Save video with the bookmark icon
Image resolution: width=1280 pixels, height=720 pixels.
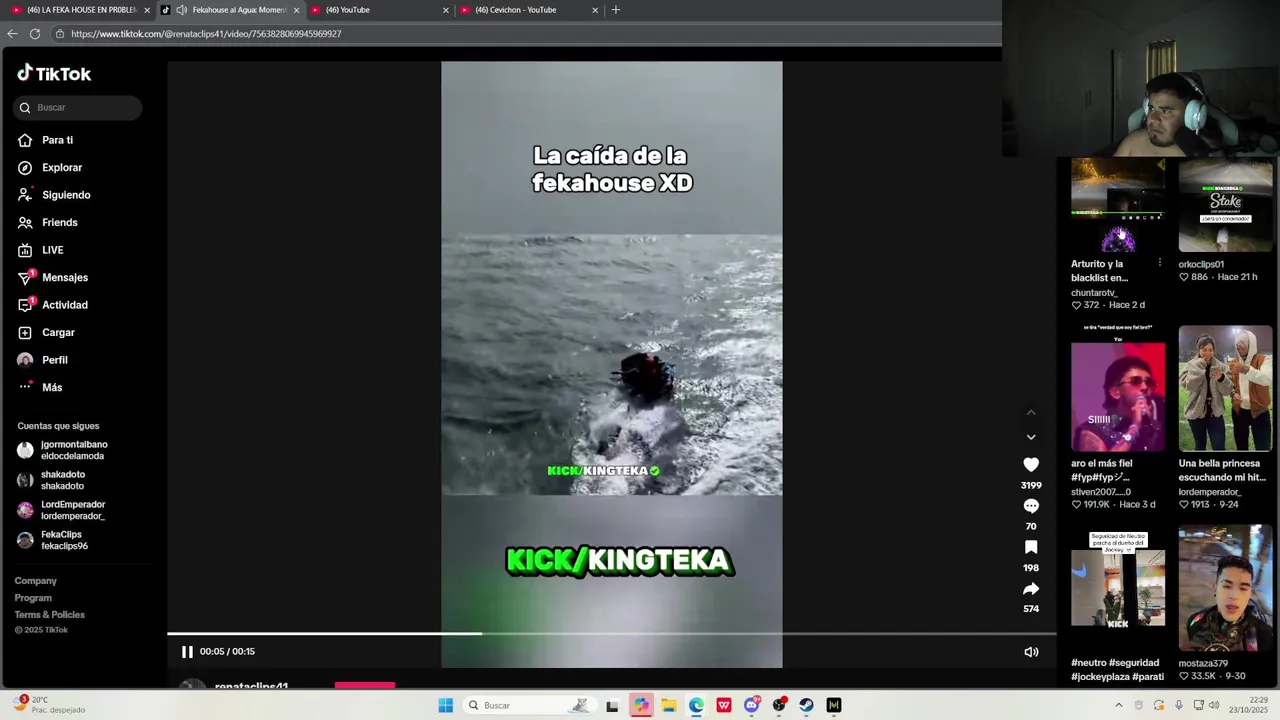pyautogui.click(x=1031, y=547)
